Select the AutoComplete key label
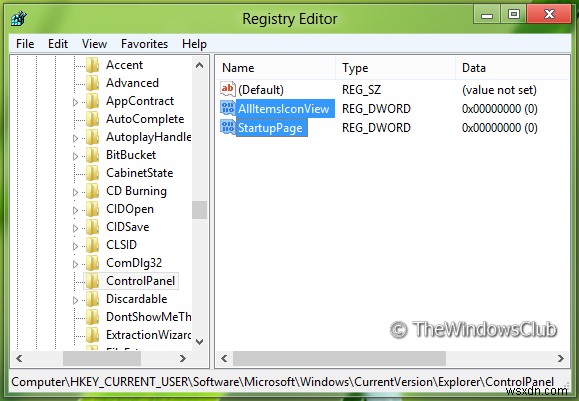579x401 pixels. (145, 119)
